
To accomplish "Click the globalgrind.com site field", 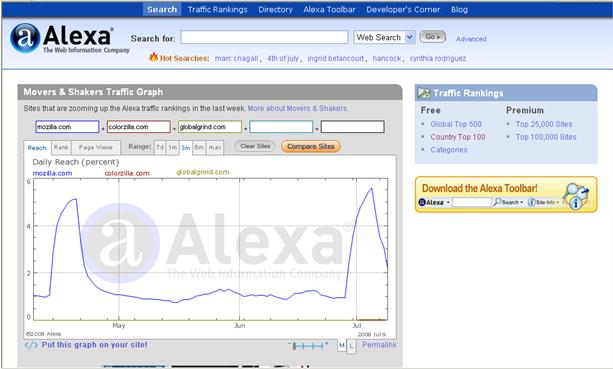I will point(210,127).
